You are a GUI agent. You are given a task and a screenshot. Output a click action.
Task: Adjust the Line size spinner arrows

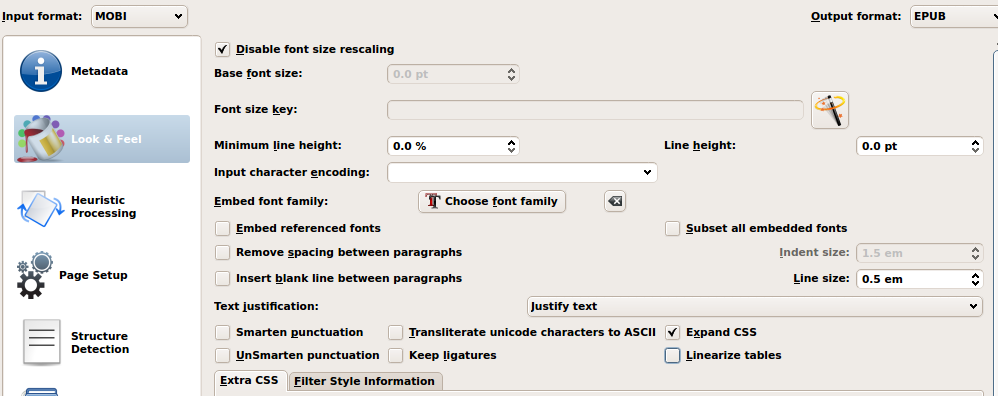click(x=976, y=279)
